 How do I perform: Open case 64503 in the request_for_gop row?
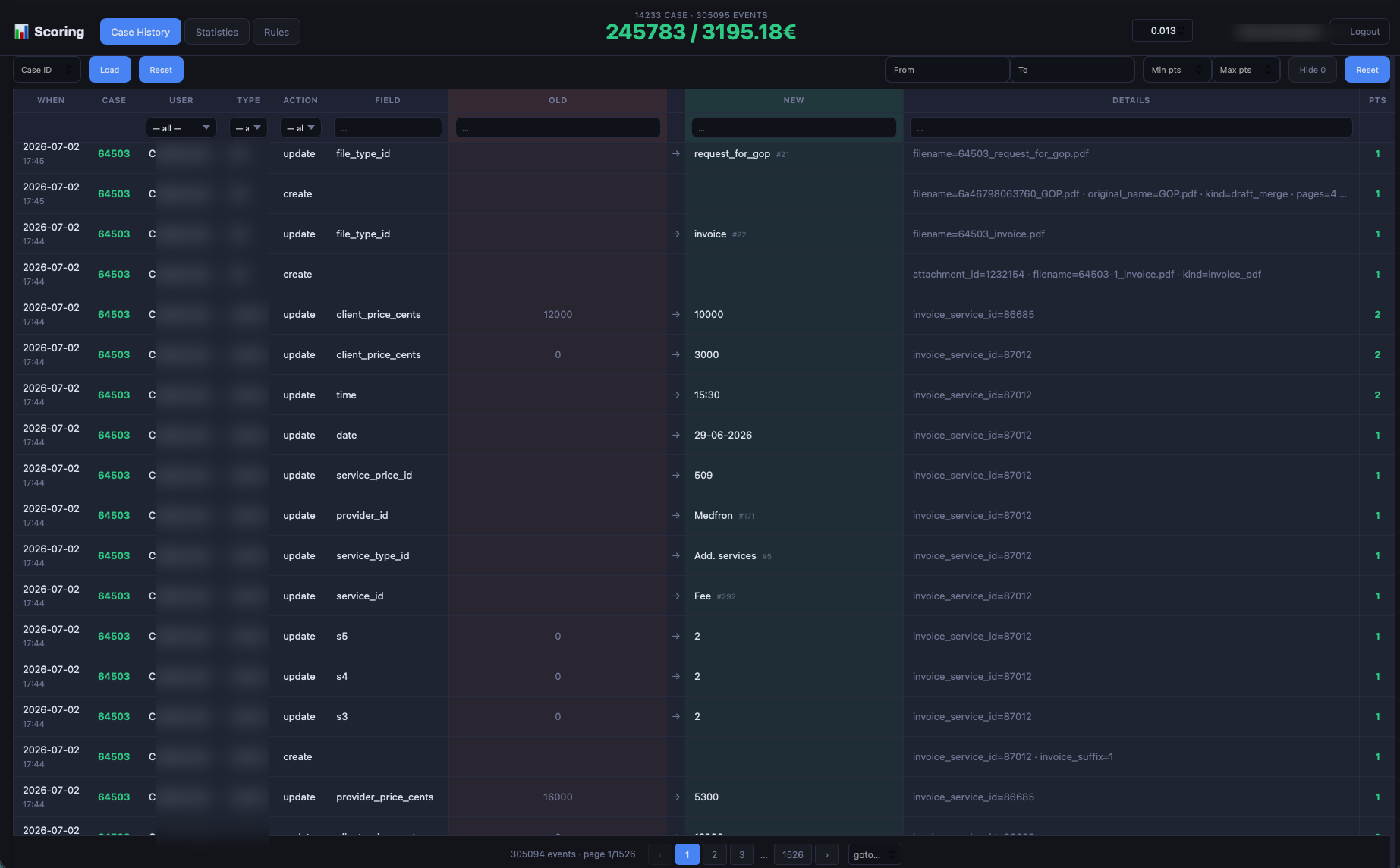(x=114, y=153)
